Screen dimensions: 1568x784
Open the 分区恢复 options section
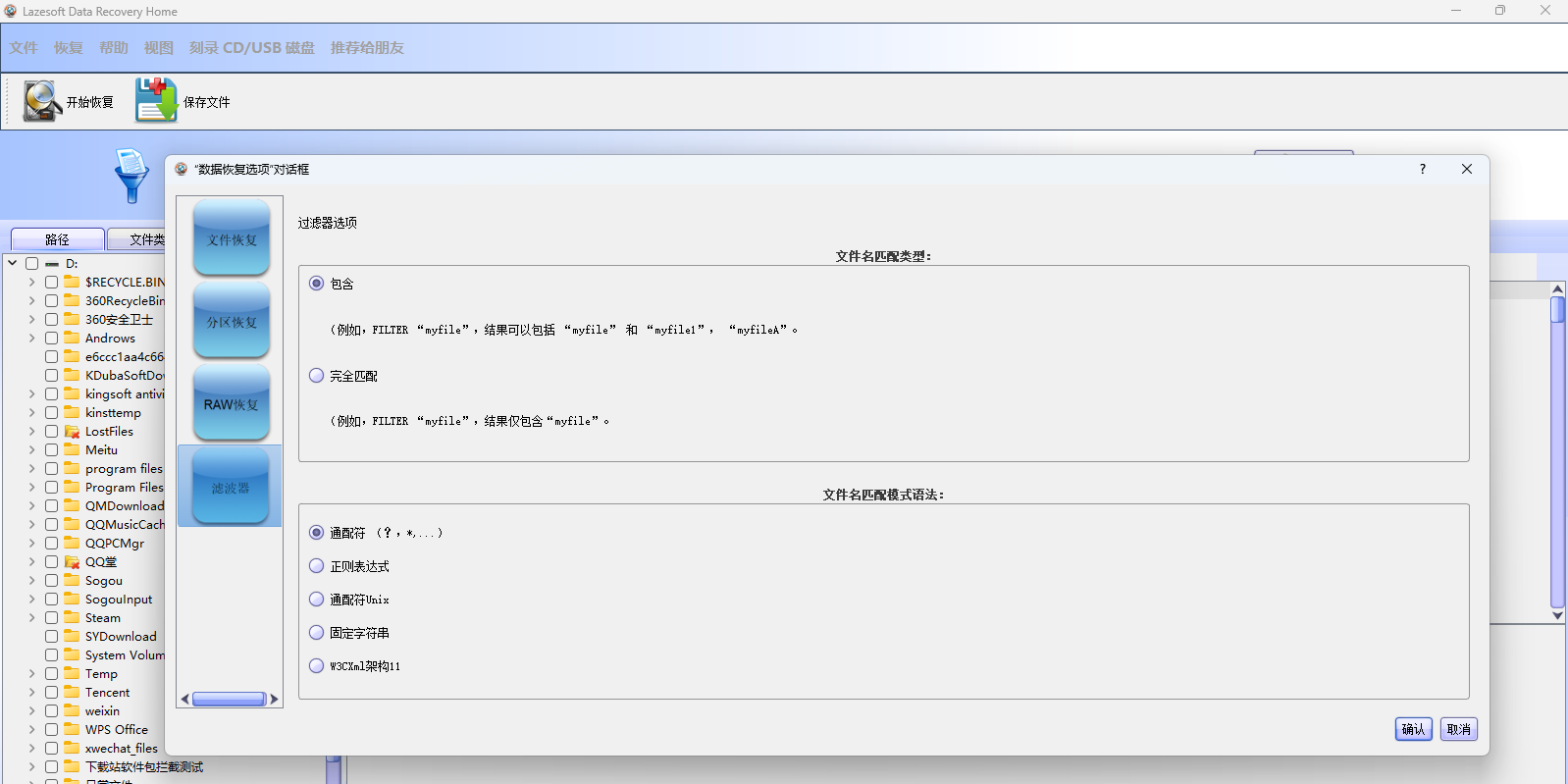[232, 321]
